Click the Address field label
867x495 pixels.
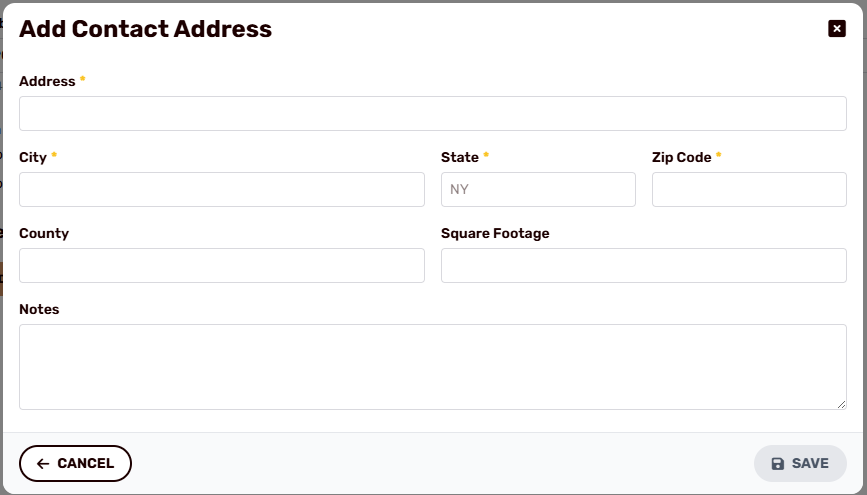[x=47, y=81]
